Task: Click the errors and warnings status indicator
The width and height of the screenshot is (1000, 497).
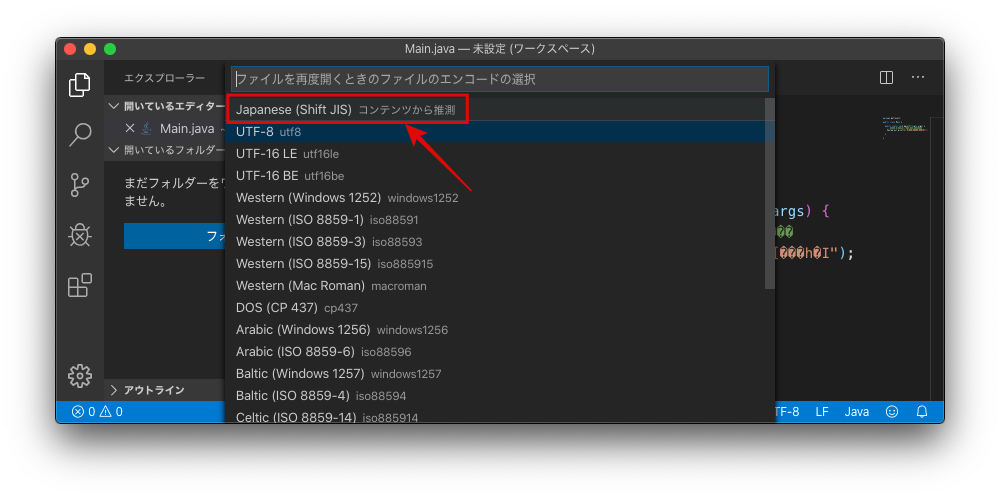Action: point(97,412)
